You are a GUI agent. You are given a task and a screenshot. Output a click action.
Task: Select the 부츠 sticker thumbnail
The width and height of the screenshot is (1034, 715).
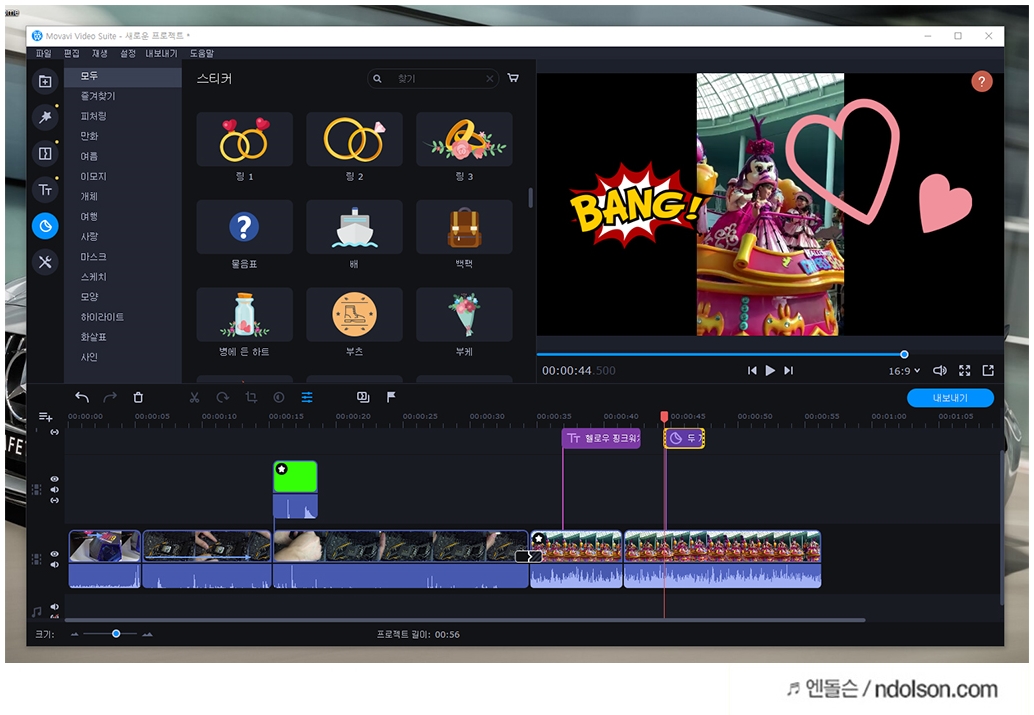(x=354, y=315)
